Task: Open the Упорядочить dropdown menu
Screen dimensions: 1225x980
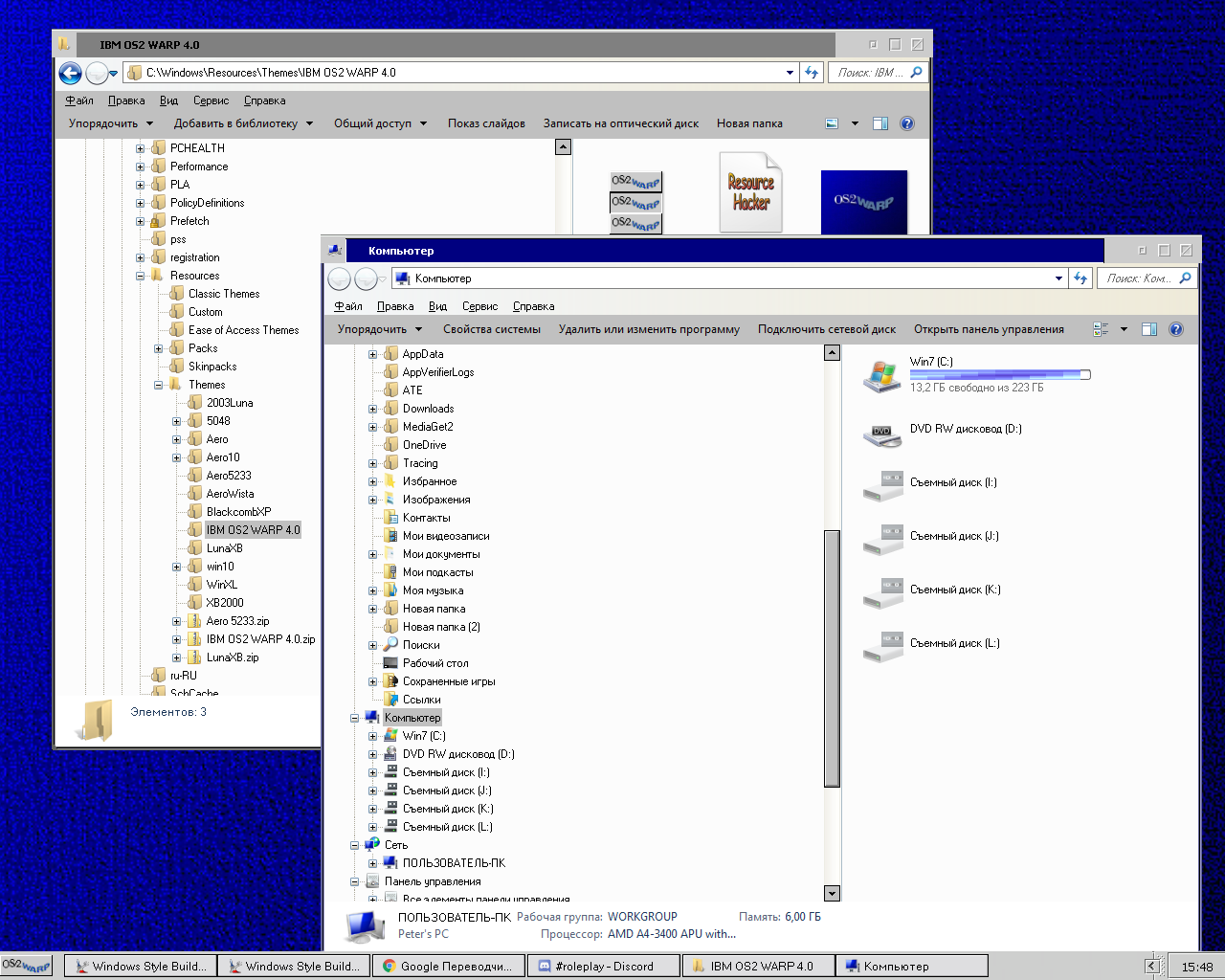Action: (x=380, y=328)
